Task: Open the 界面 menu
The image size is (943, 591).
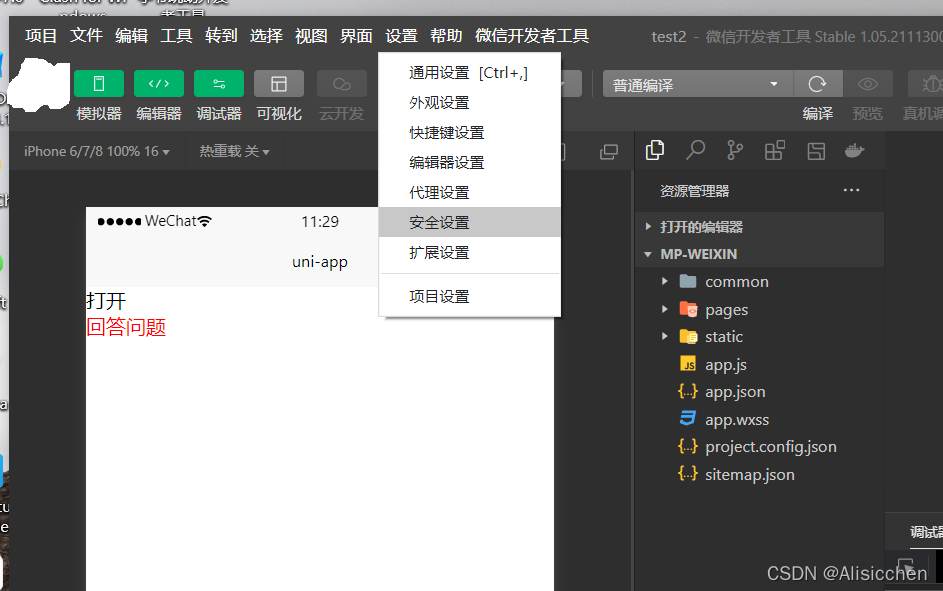Action: (356, 36)
